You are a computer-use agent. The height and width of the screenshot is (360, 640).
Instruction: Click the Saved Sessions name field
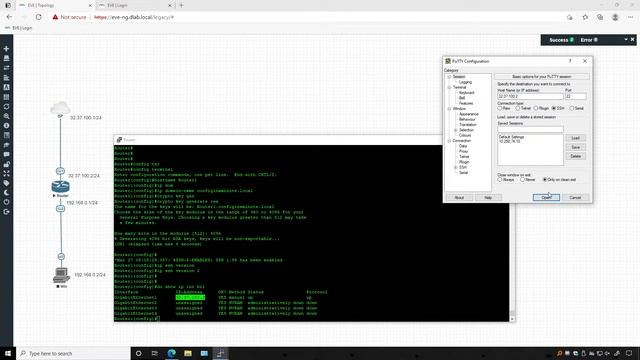click(x=530, y=129)
